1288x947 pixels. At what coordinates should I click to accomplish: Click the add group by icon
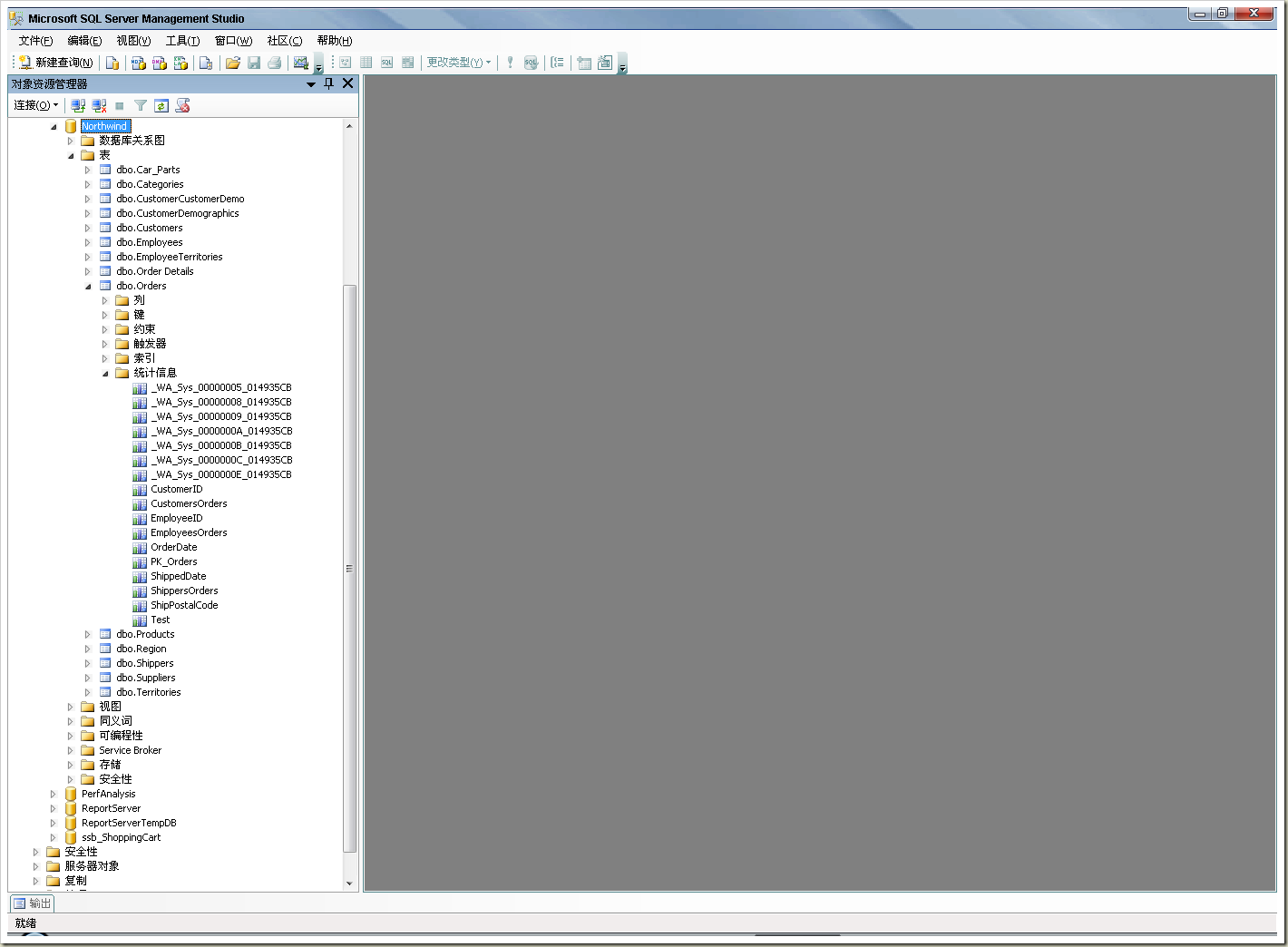click(558, 63)
